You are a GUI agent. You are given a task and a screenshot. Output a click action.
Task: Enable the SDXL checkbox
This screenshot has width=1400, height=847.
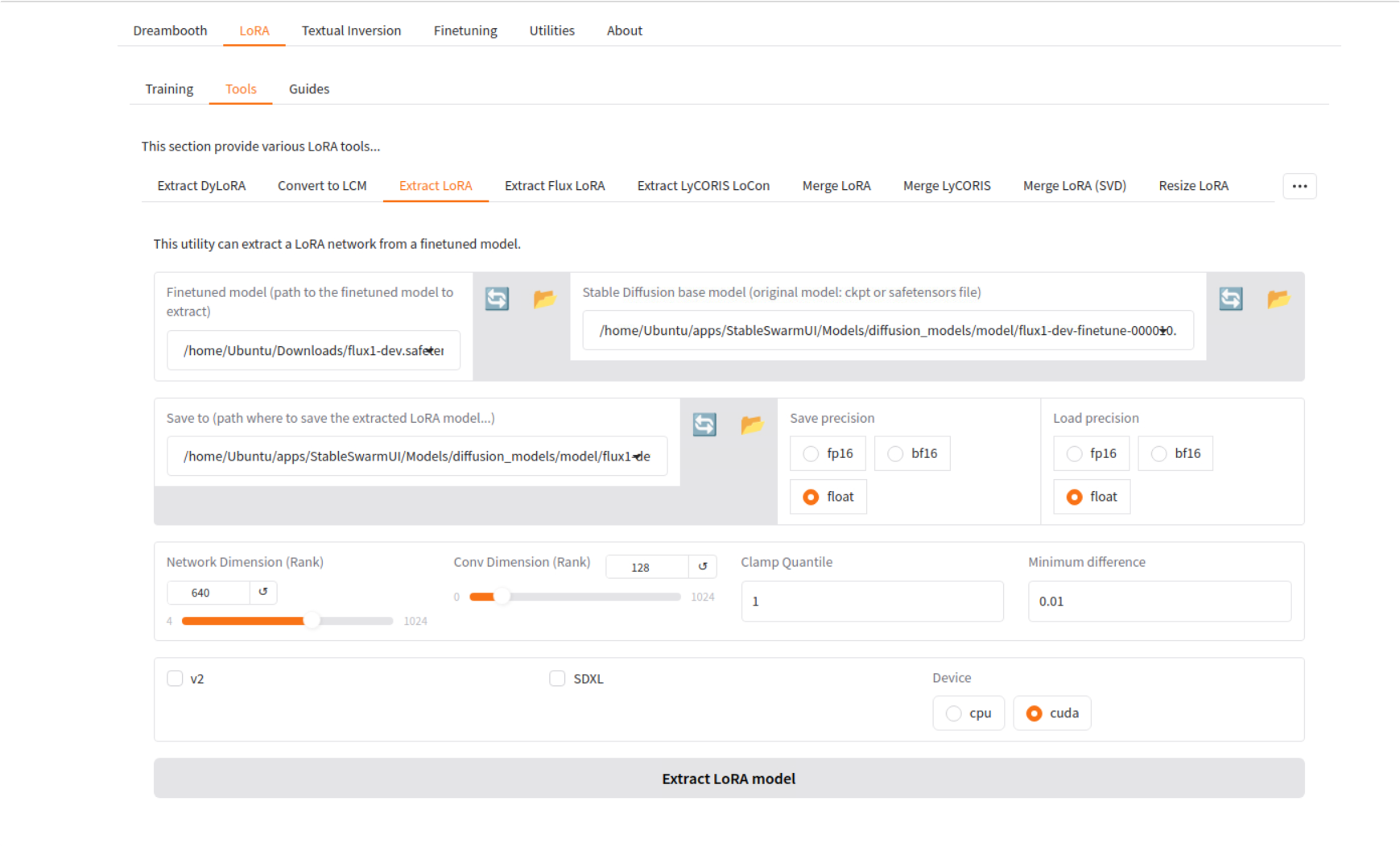[557, 678]
